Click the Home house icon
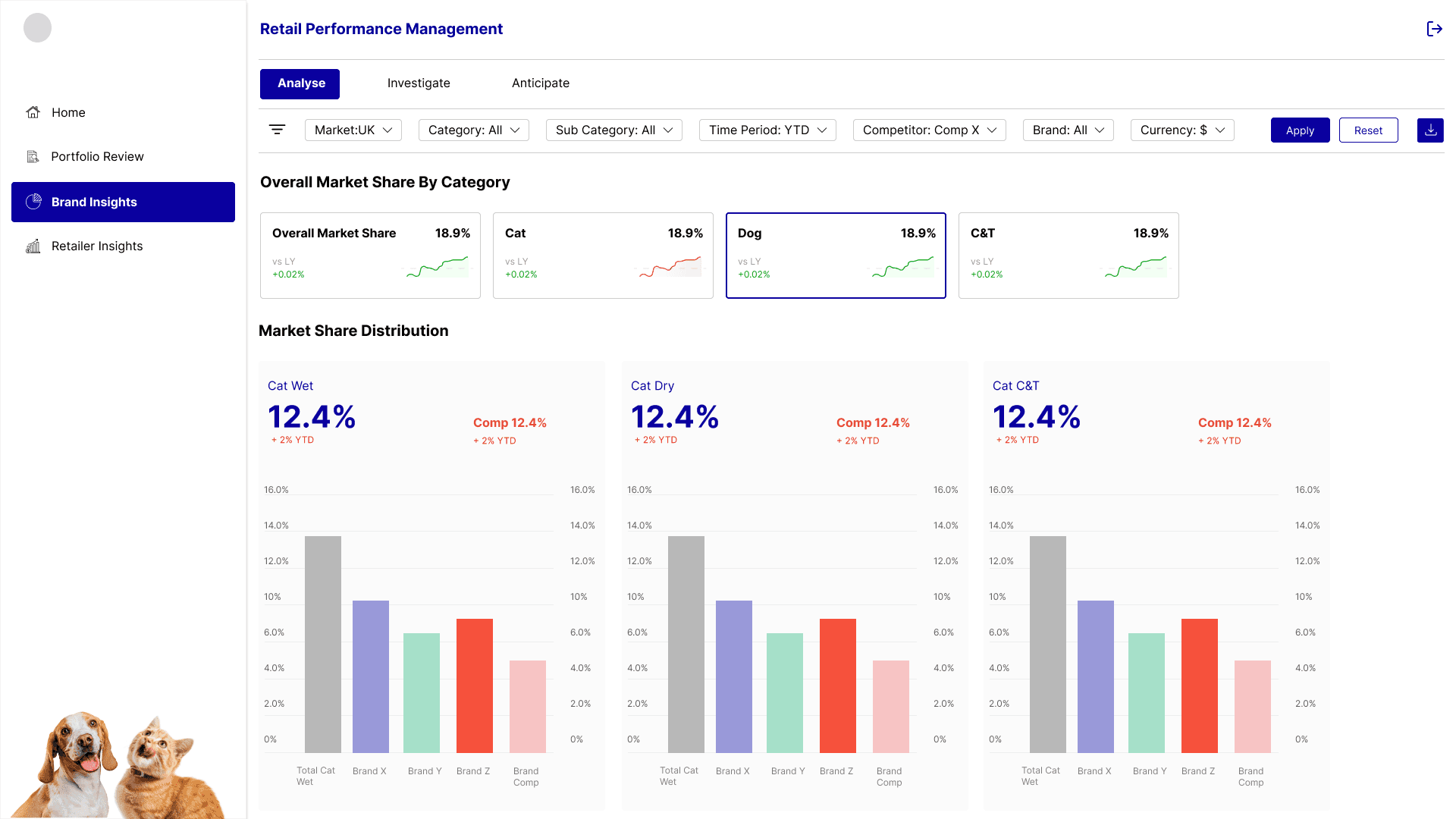 point(33,112)
